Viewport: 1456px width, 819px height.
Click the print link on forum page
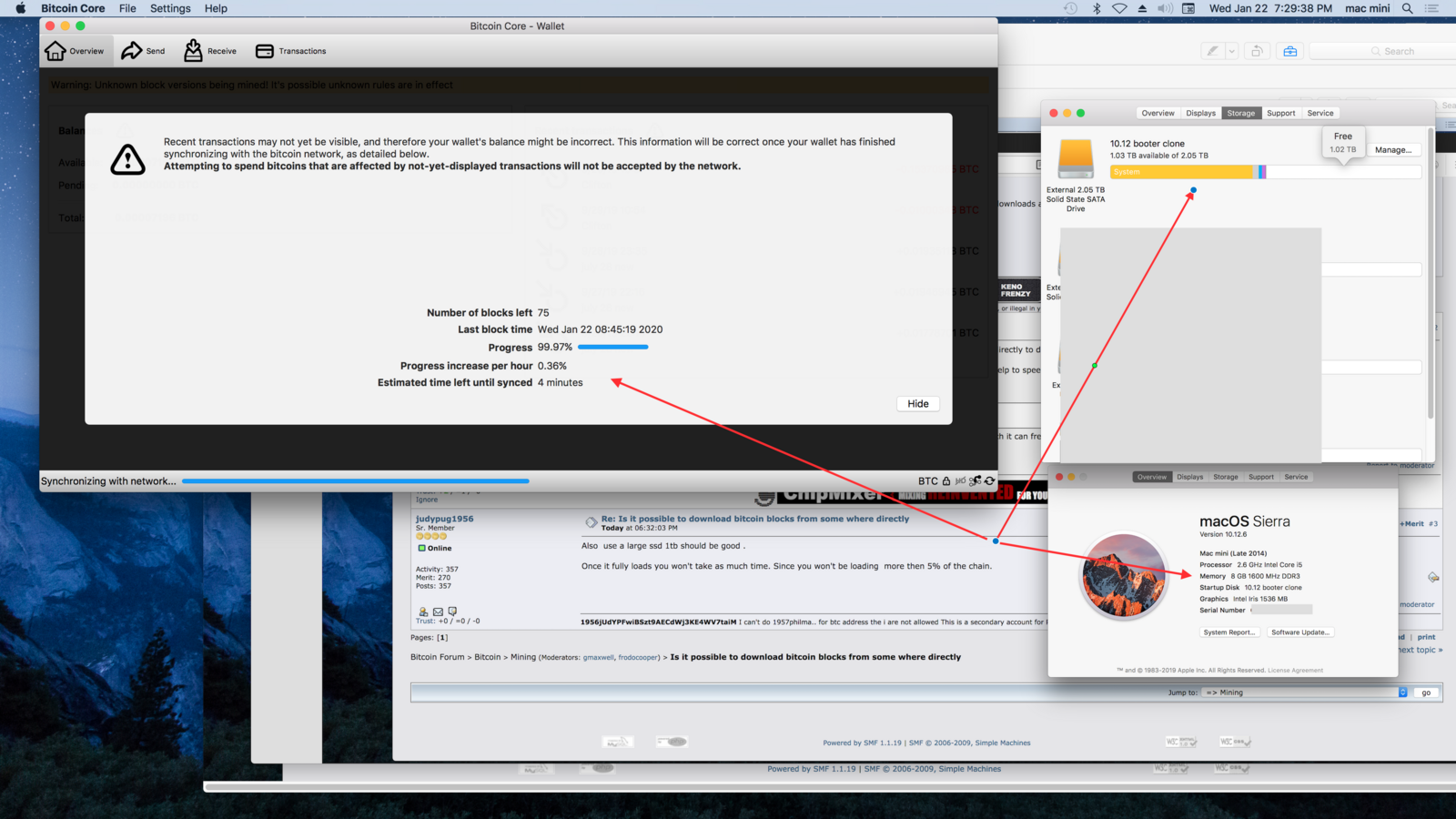point(1426,637)
